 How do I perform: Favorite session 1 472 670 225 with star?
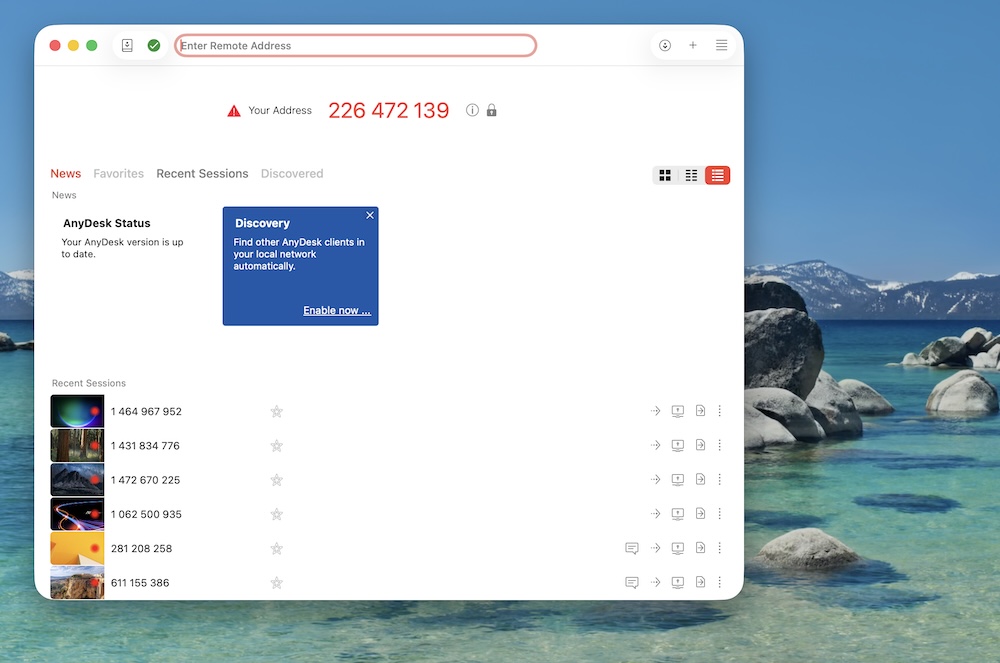click(276, 480)
